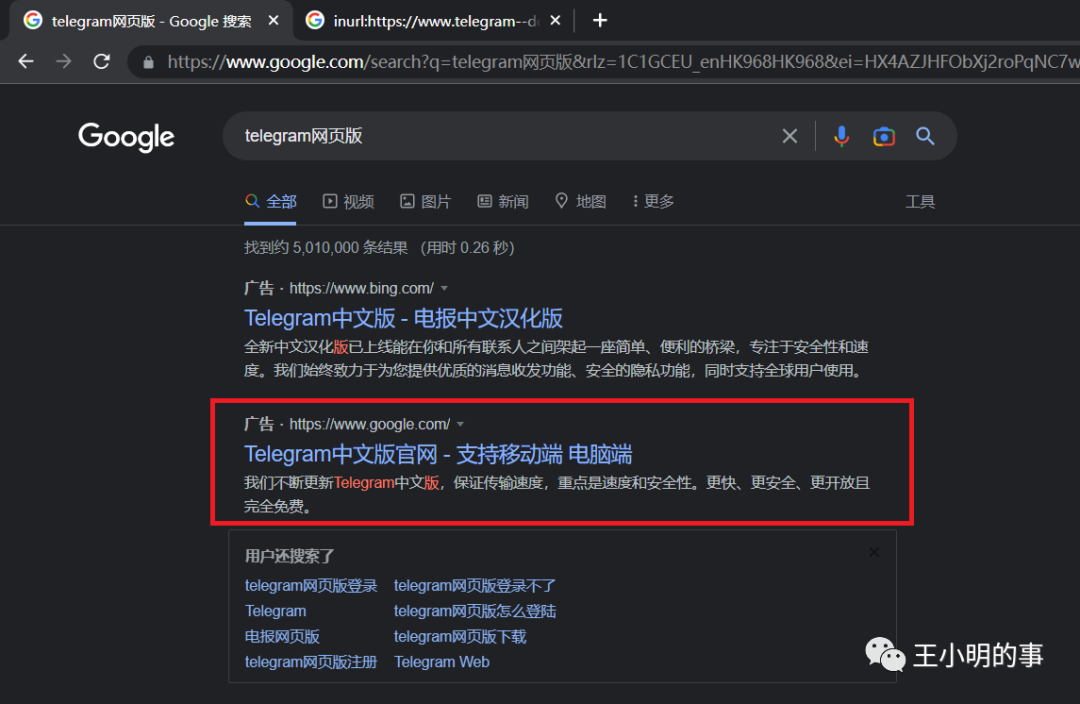Open related search 电报网页版
1080x704 pixels.
282,636
